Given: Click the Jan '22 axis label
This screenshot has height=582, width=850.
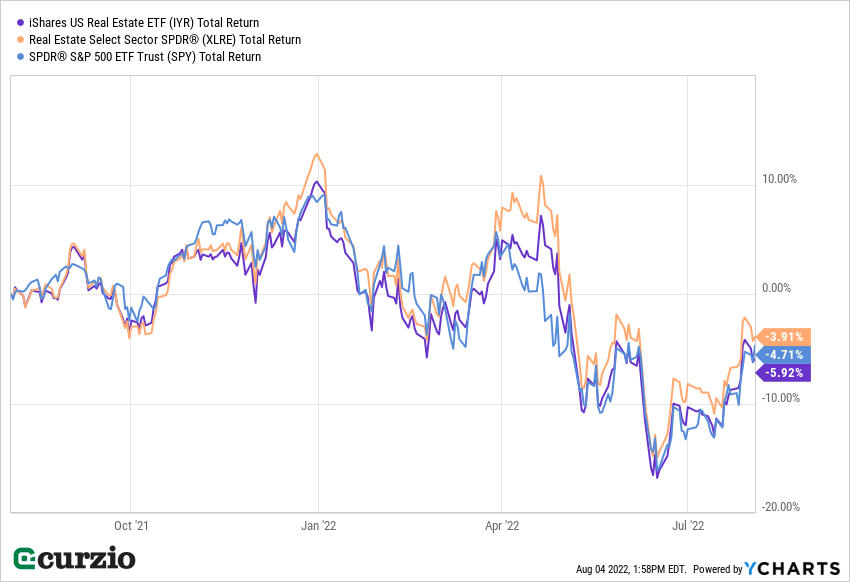Looking at the screenshot, I should coord(317,524).
